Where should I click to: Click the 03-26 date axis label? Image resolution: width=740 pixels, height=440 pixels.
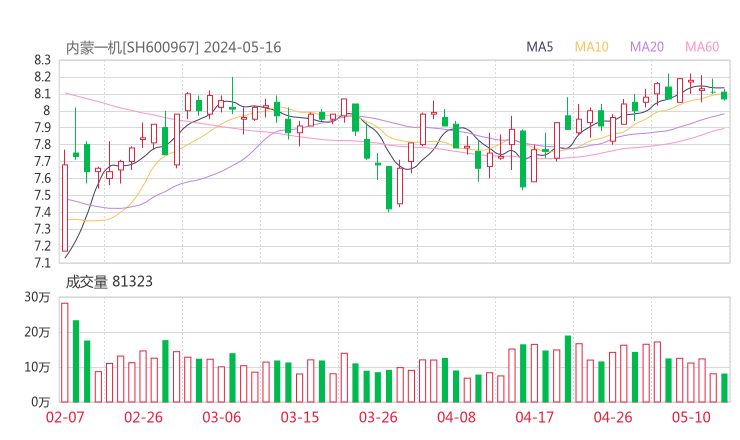pyautogui.click(x=378, y=417)
